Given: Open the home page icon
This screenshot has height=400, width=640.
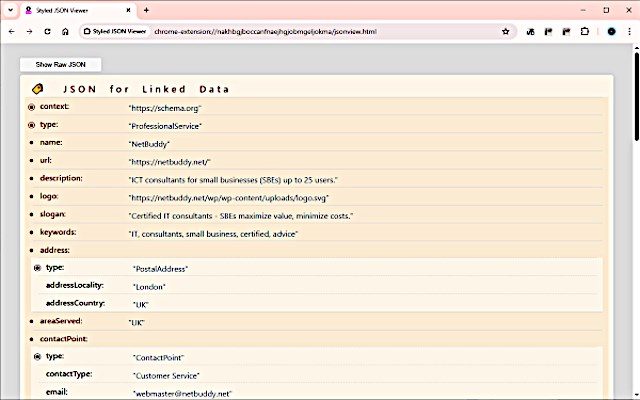Looking at the screenshot, I should (x=65, y=31).
